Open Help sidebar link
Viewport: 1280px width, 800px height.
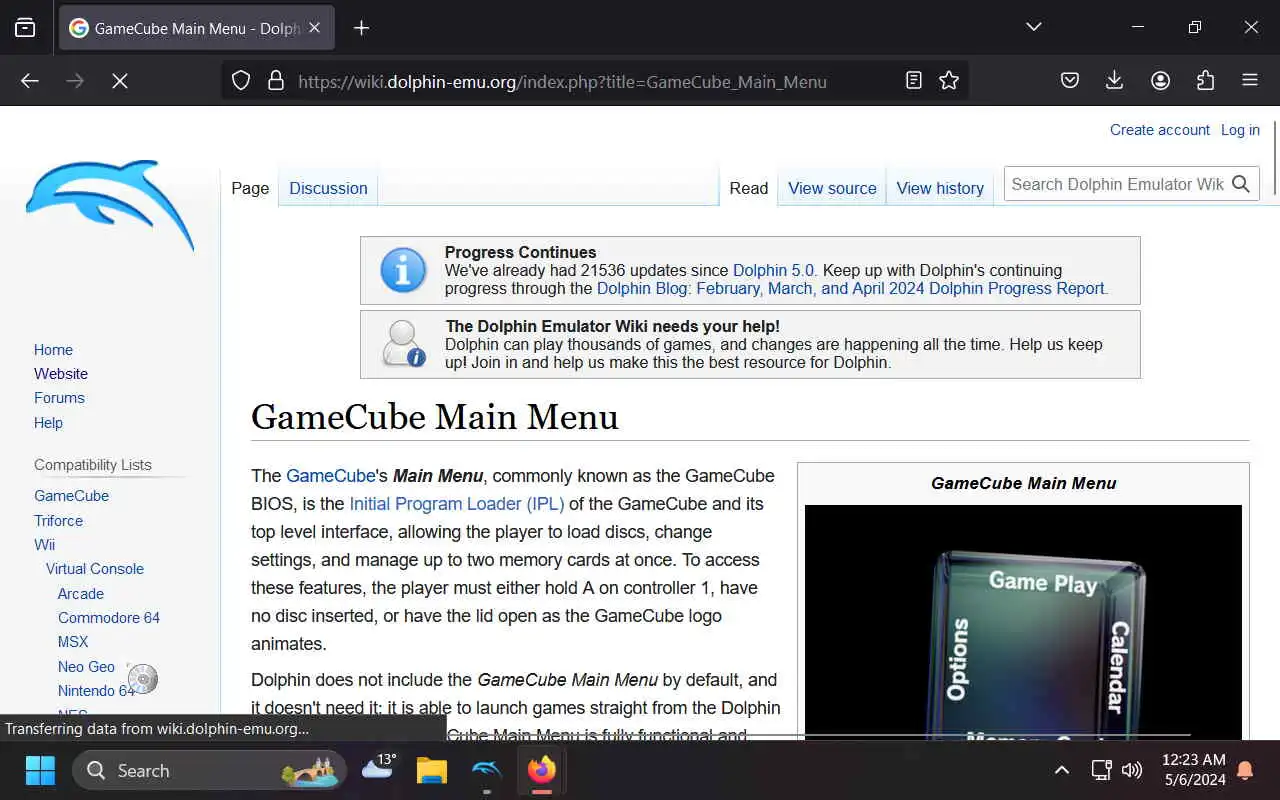pyautogui.click(x=48, y=423)
